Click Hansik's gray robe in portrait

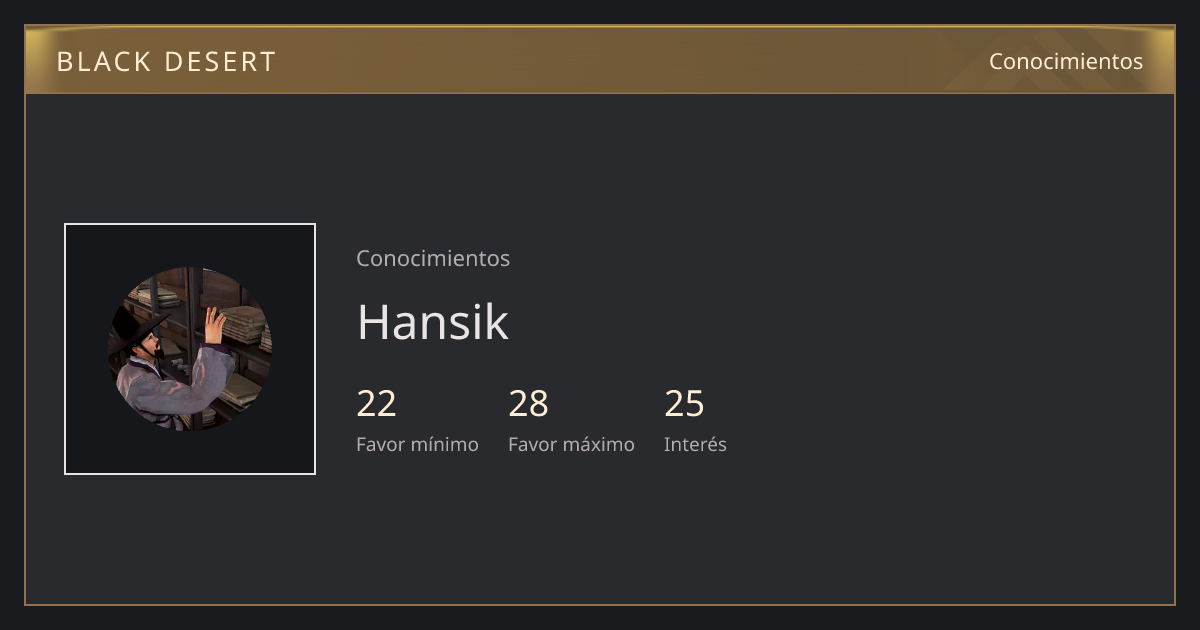pyautogui.click(x=170, y=390)
